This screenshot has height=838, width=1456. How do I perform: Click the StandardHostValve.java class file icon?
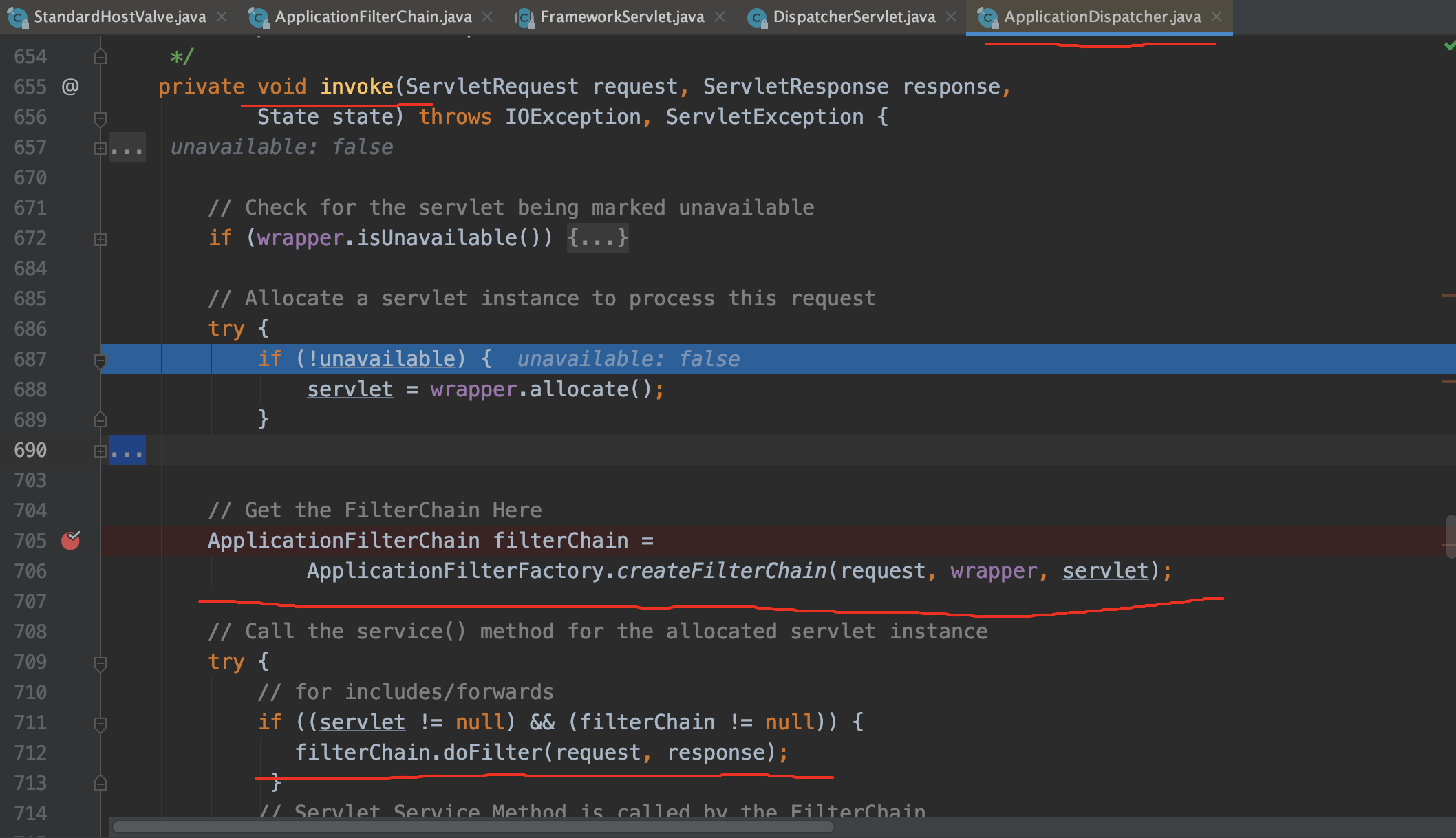point(17,17)
